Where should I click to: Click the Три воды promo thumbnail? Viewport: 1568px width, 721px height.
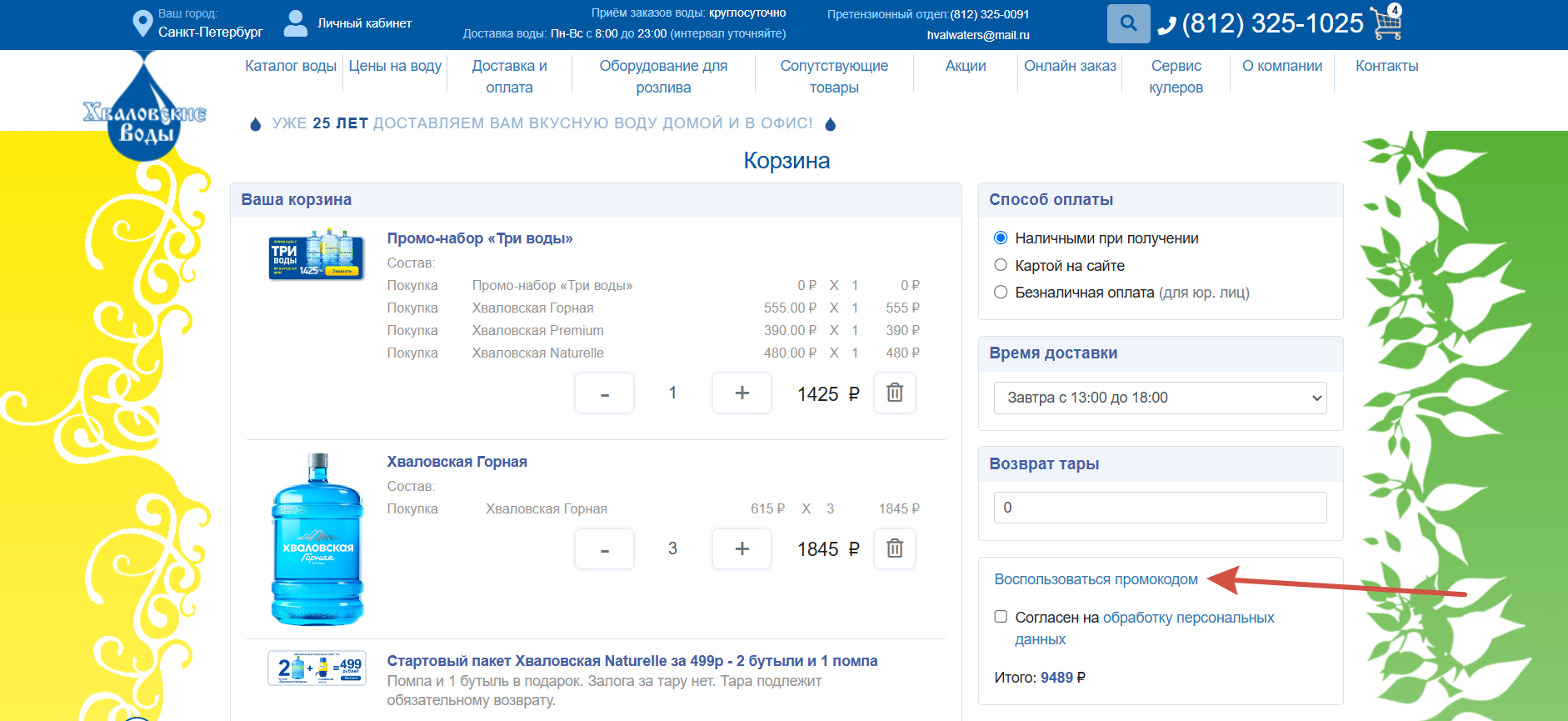317,254
